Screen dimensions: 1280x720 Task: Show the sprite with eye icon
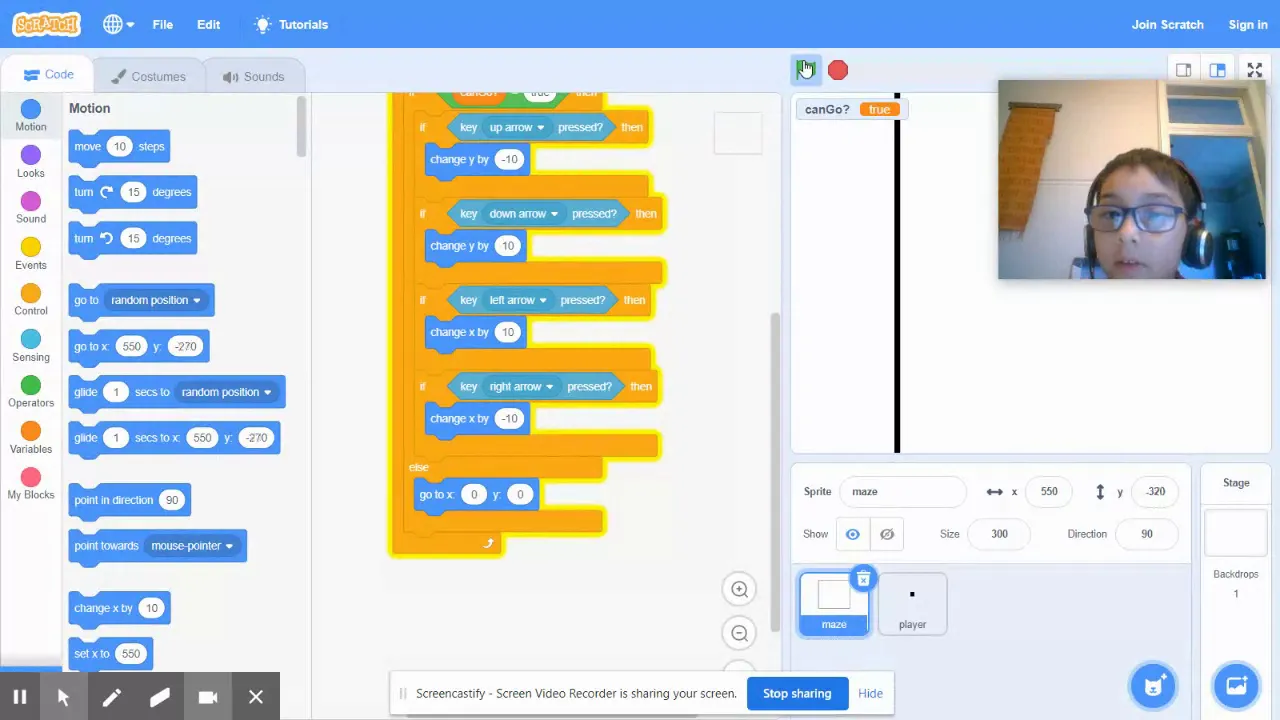point(853,534)
